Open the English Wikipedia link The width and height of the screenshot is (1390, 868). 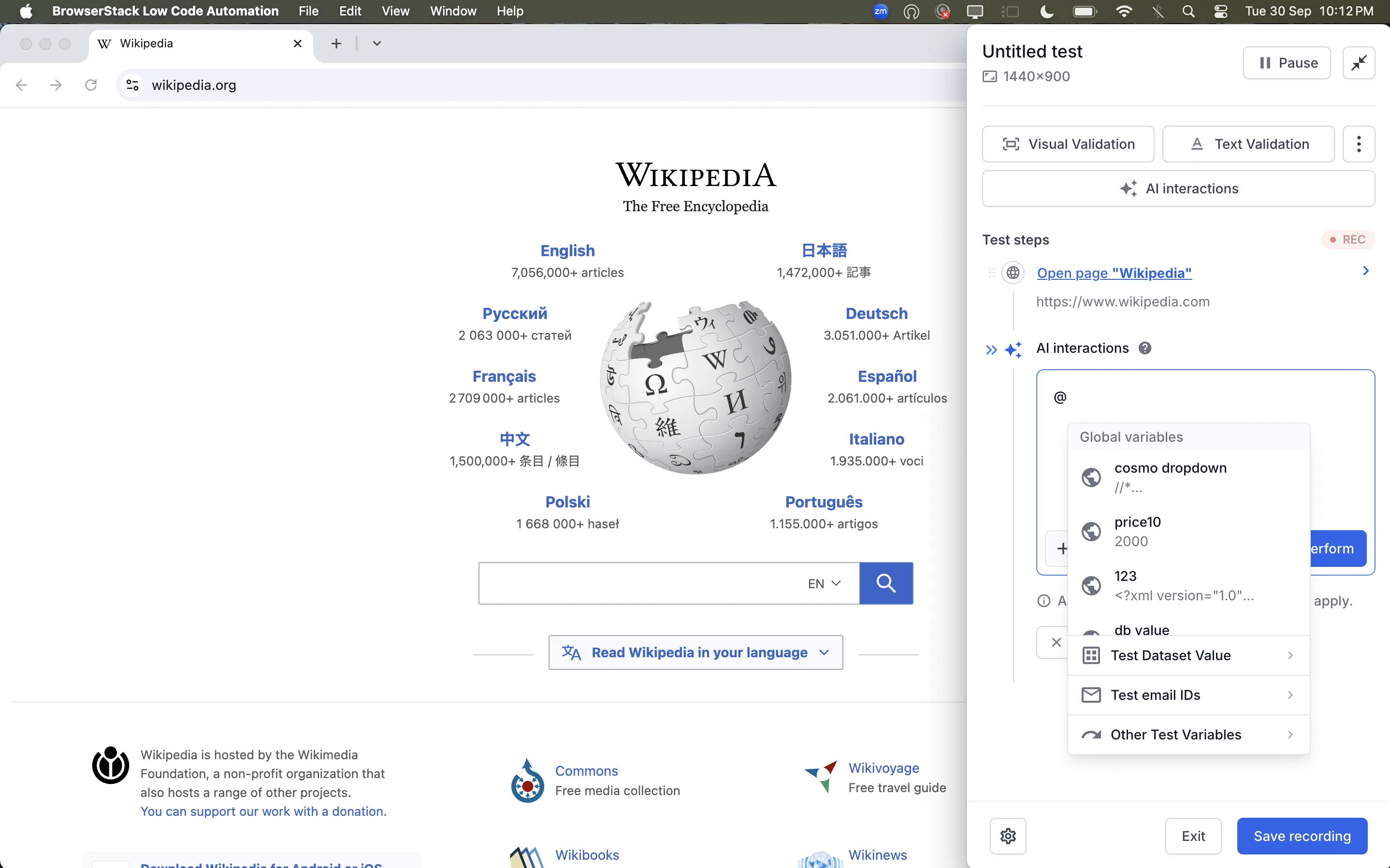point(567,250)
